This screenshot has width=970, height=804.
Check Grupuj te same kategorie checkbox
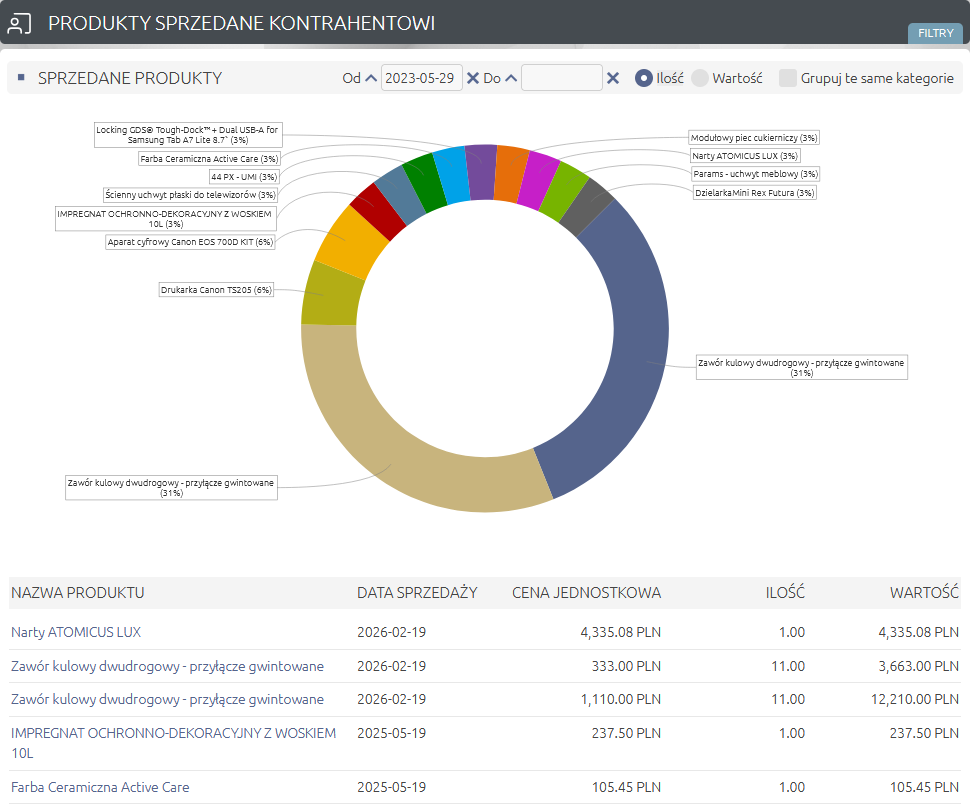click(788, 78)
